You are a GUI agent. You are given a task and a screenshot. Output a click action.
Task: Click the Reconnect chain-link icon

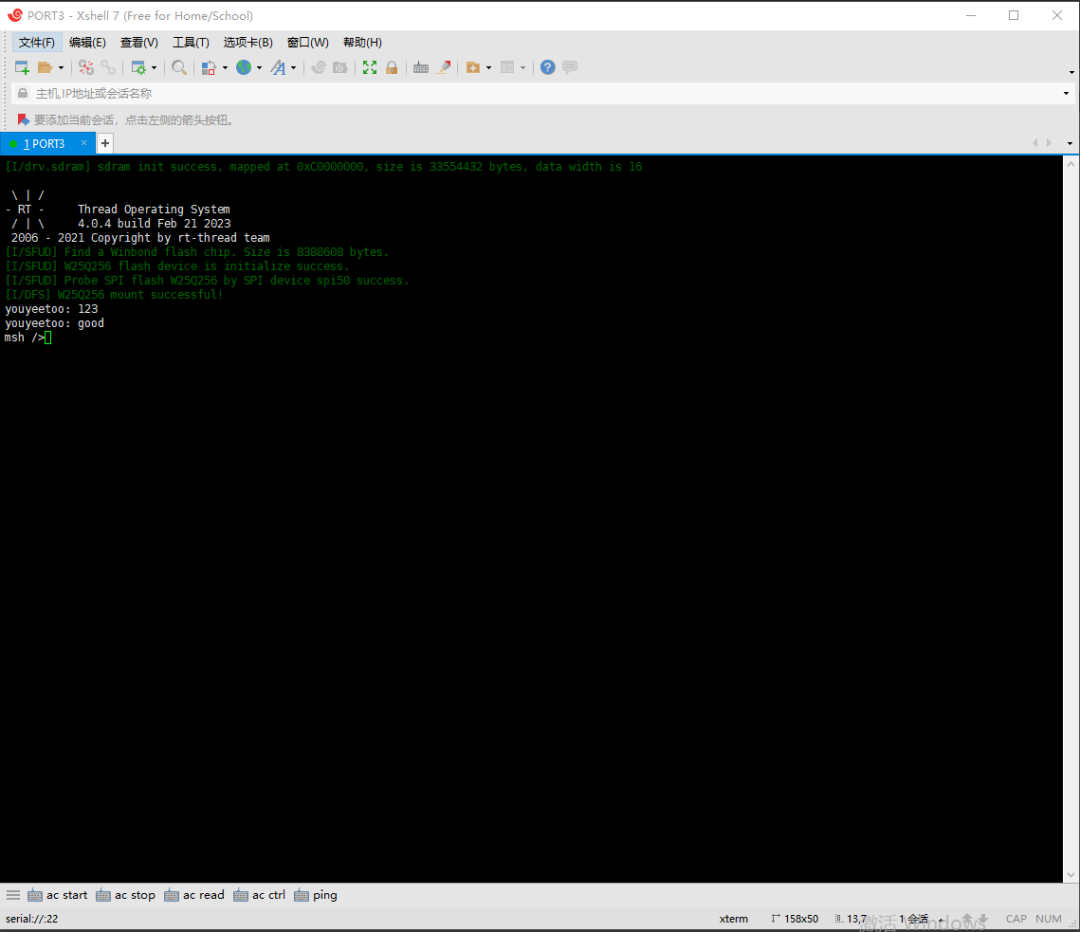pyautogui.click(x=108, y=68)
